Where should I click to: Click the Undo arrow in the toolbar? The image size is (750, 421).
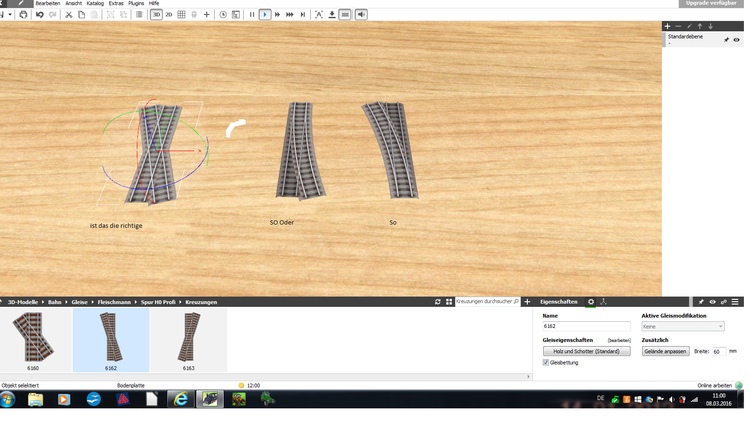point(39,15)
